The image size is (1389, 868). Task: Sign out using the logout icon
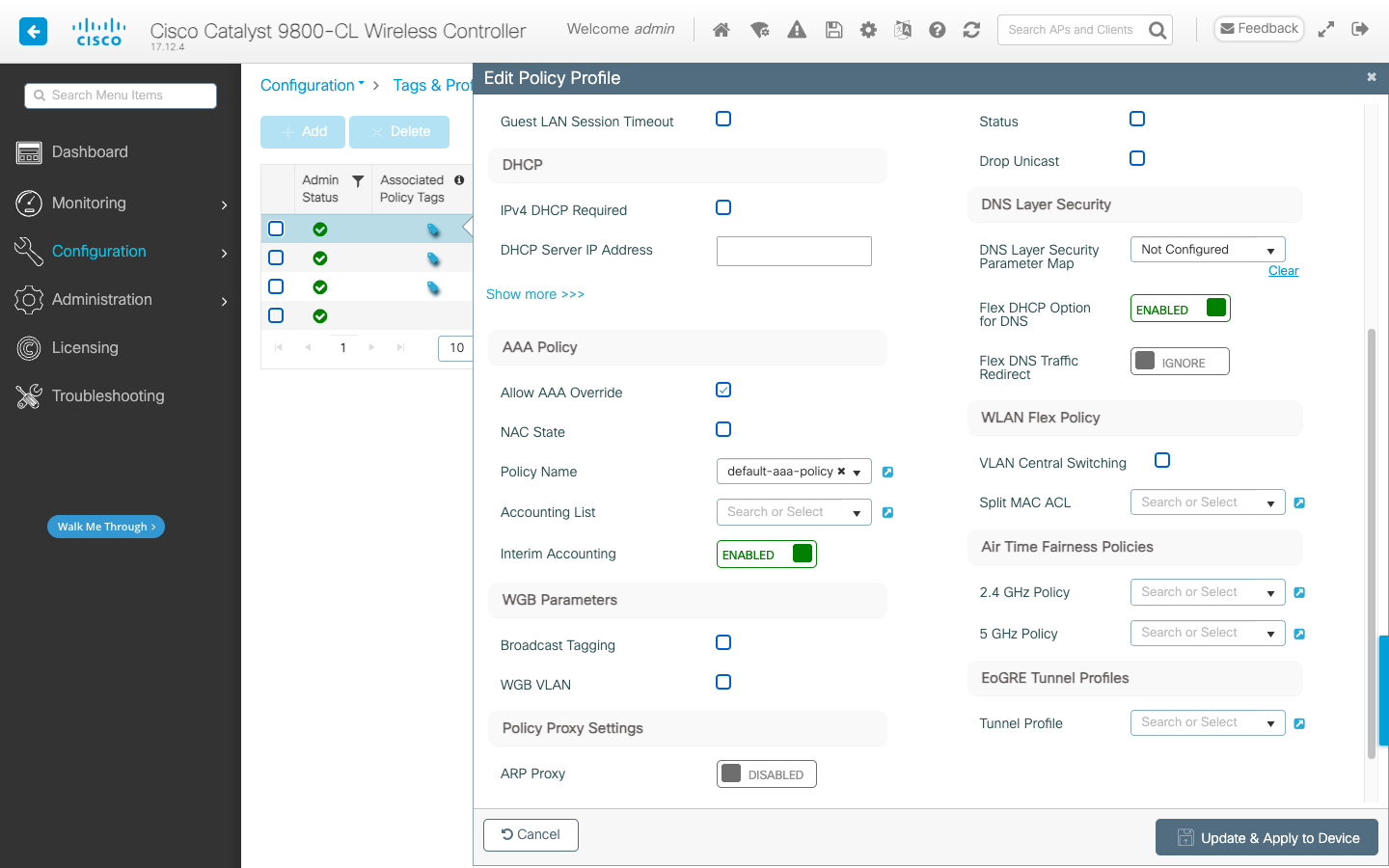tap(1360, 29)
